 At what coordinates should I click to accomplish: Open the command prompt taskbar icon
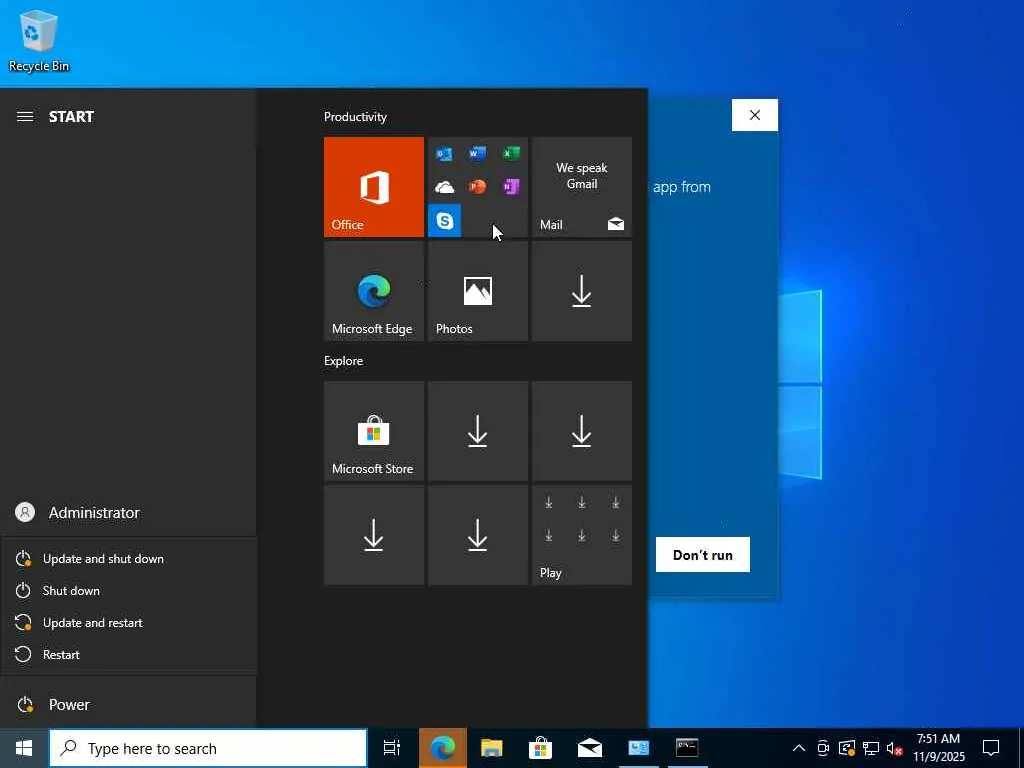tap(687, 748)
